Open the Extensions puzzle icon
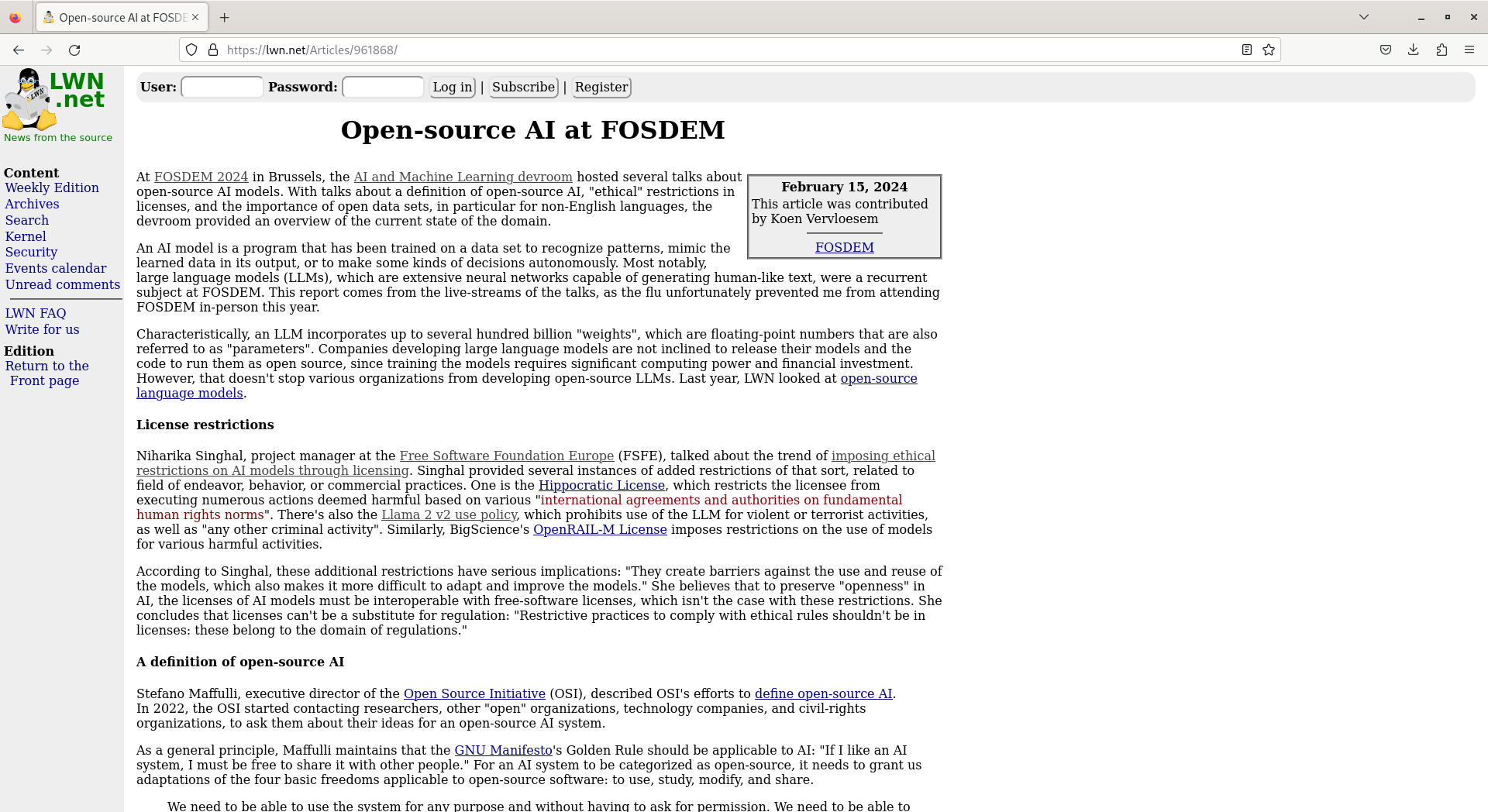1488x812 pixels. click(1441, 50)
